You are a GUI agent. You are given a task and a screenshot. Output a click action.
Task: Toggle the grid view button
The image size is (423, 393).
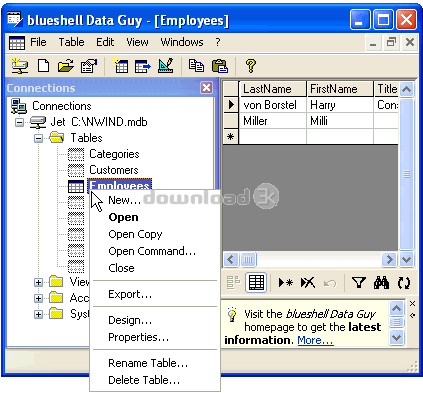(256, 283)
